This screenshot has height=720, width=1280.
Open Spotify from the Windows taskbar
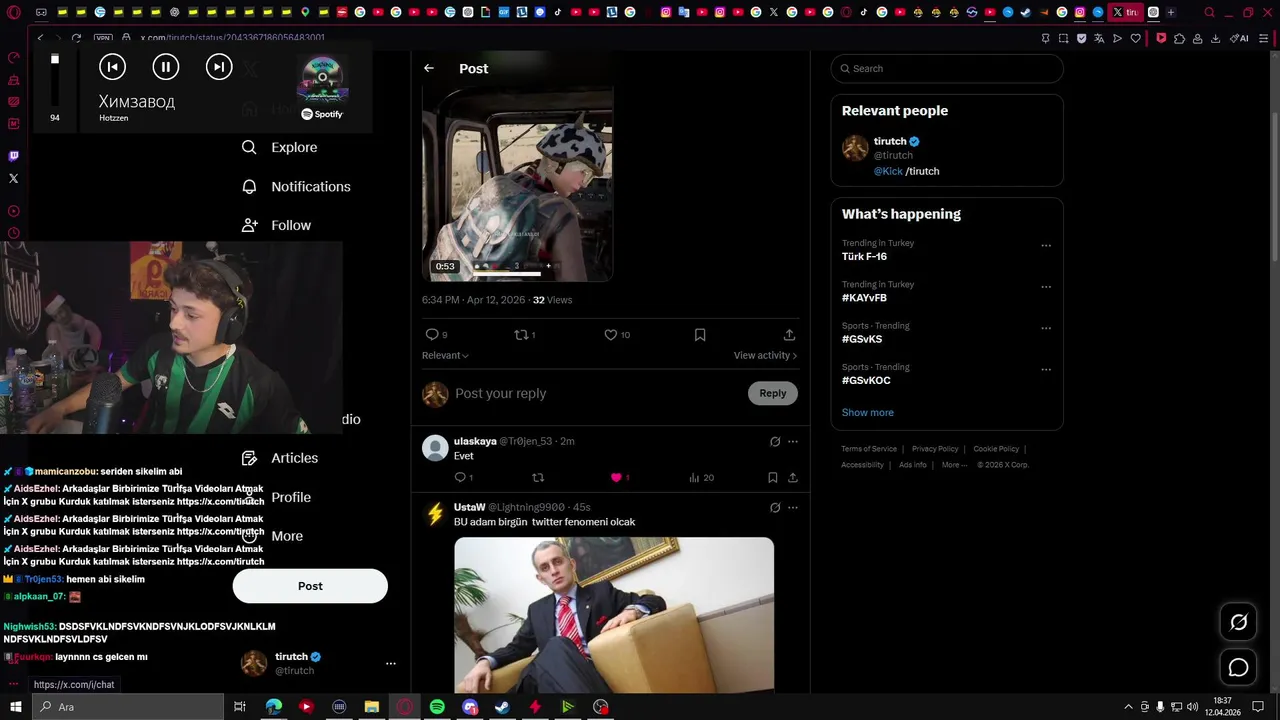[437, 707]
